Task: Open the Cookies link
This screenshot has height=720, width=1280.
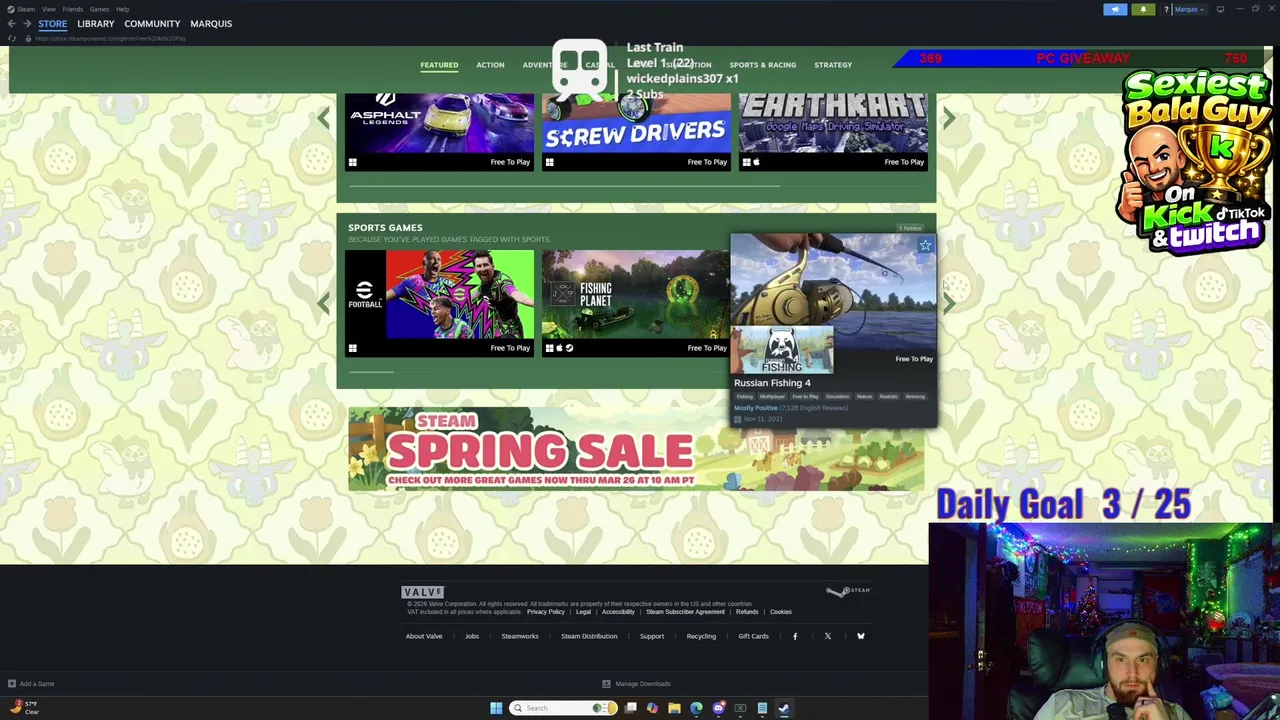Action: (x=781, y=612)
